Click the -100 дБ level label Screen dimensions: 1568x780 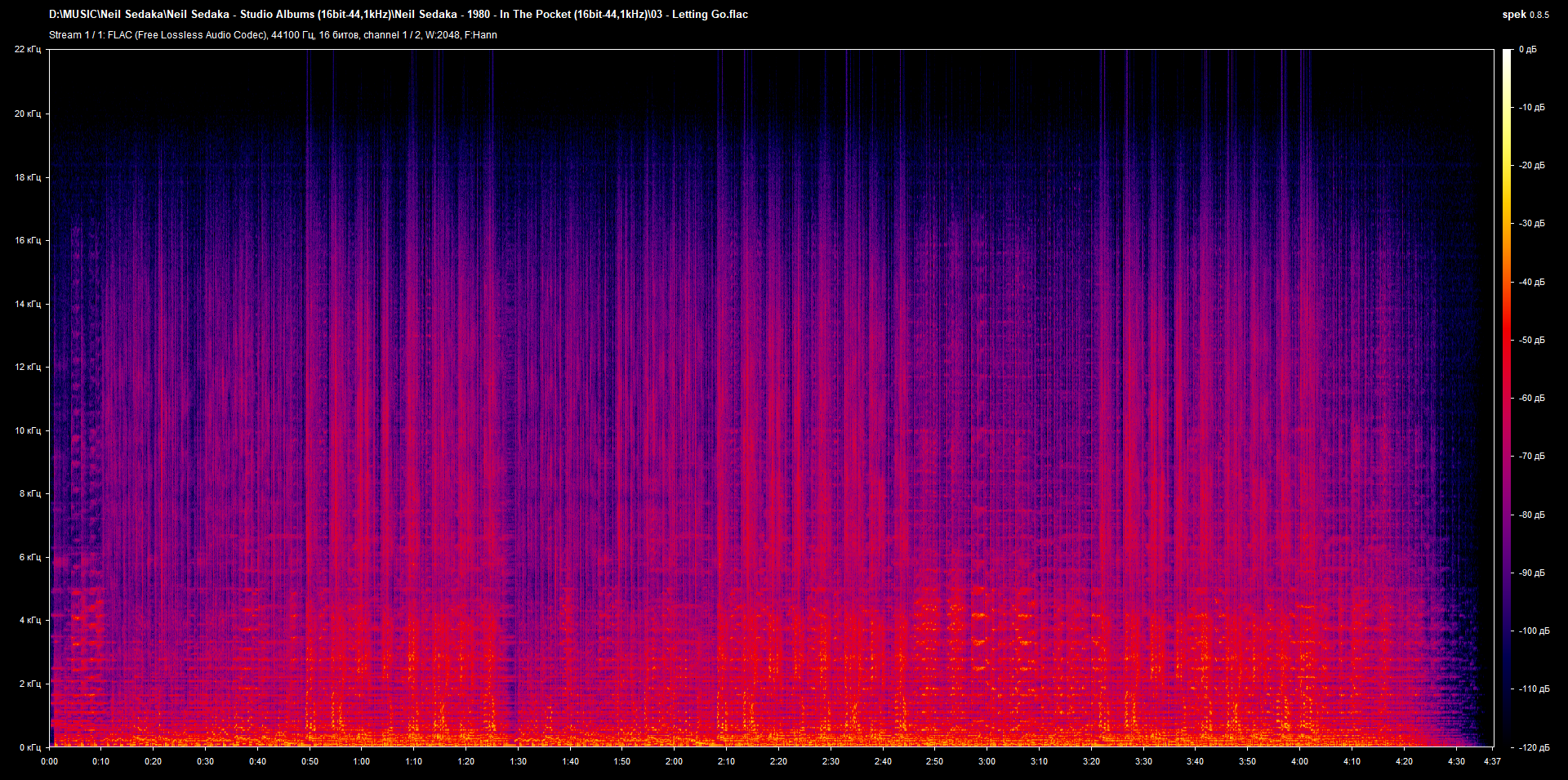point(1533,631)
